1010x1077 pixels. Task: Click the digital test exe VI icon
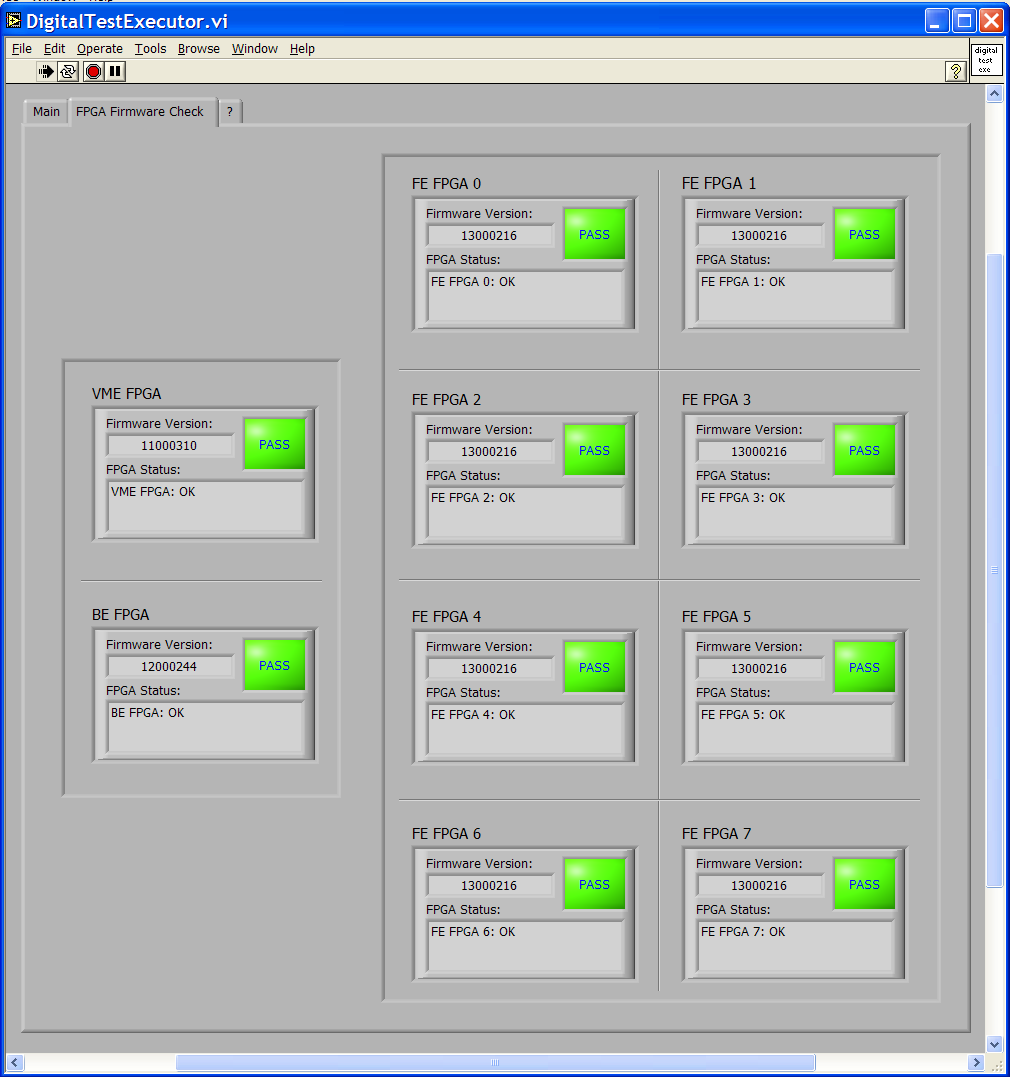tap(986, 59)
